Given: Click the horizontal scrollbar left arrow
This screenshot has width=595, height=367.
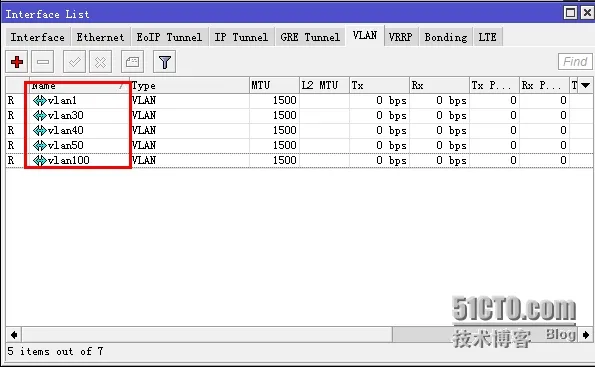Looking at the screenshot, I should (14, 335).
